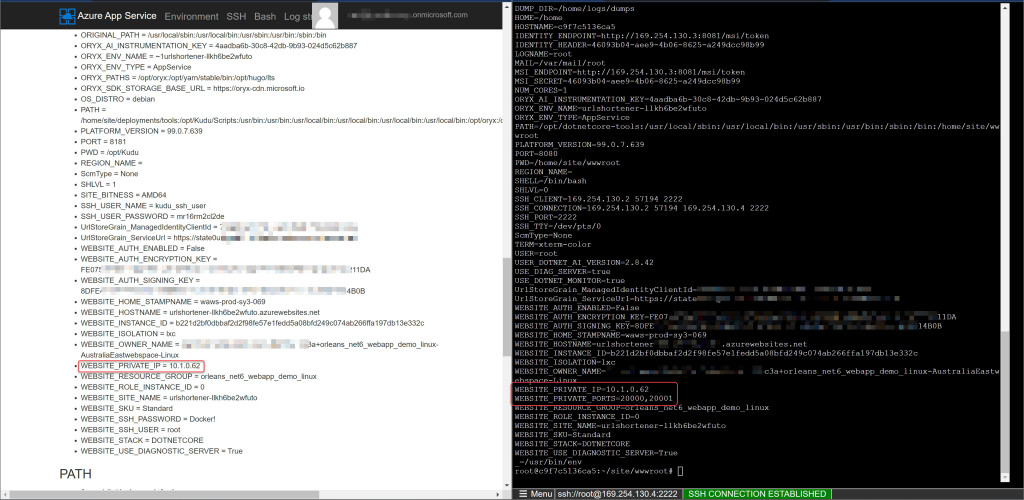This screenshot has height=500, width=1024.
Task: Click the vertical scrollbar thumb of Kudu page
Action: tap(506, 307)
